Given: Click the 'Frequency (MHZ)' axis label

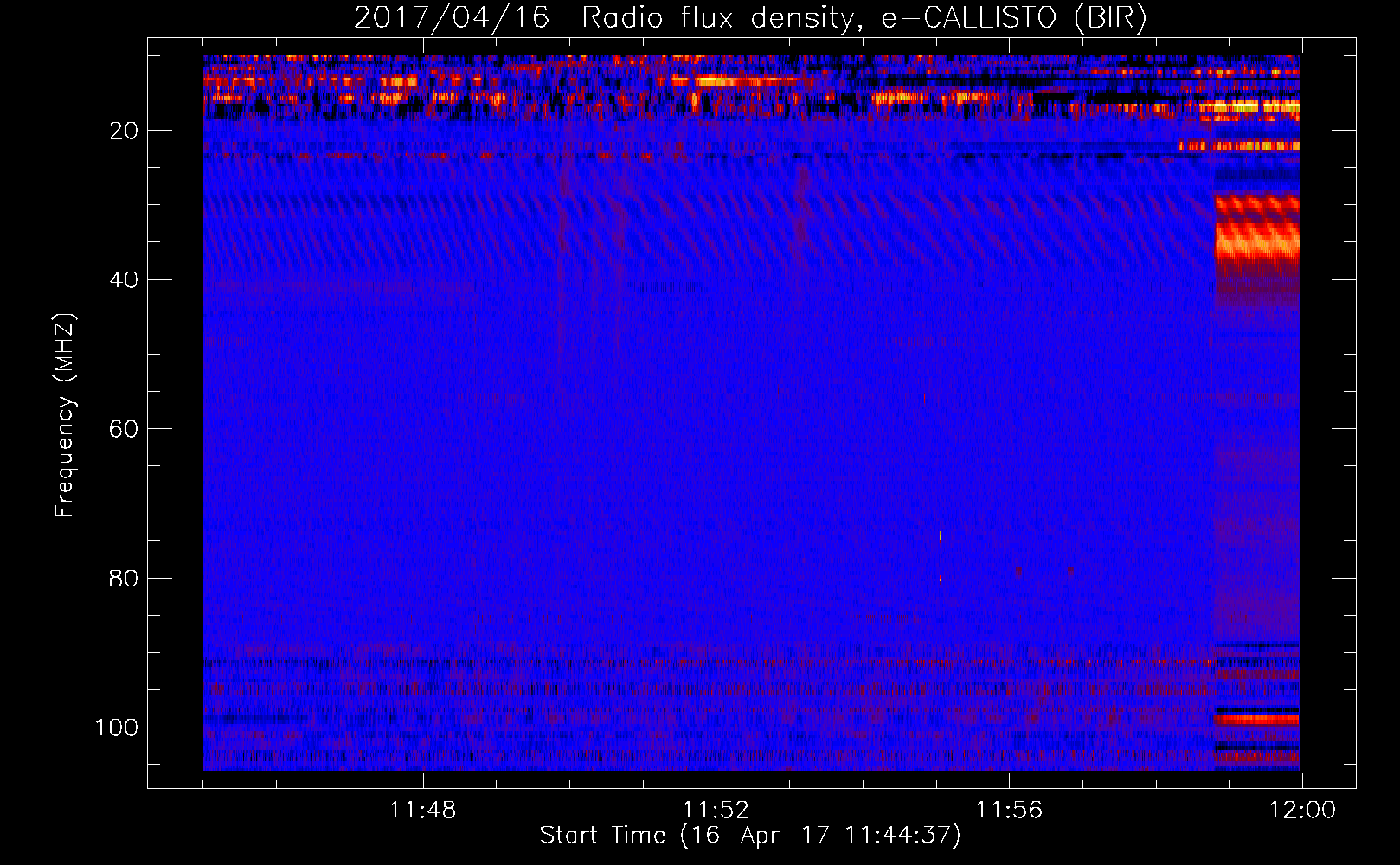Looking at the screenshot, I should [x=65, y=415].
